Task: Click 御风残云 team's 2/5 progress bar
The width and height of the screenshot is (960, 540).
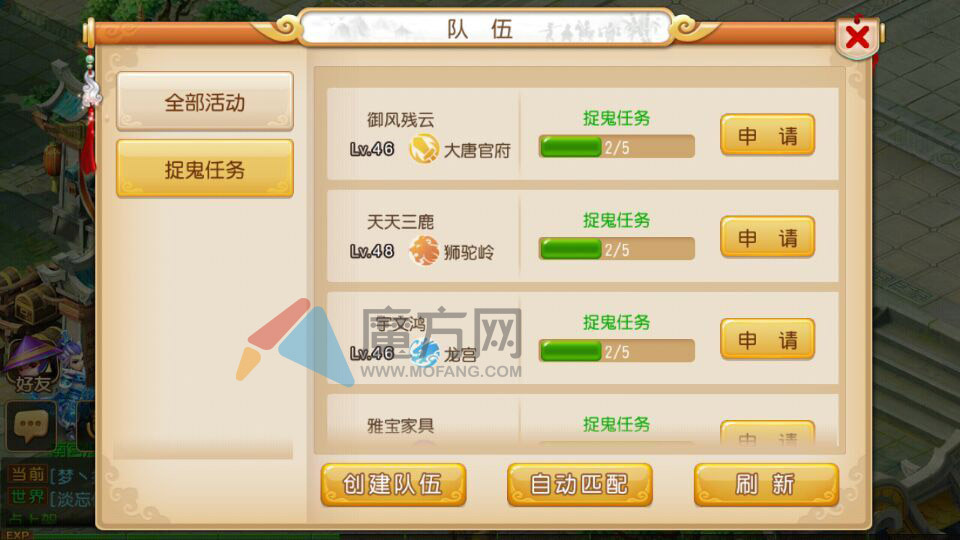Action: click(x=617, y=147)
